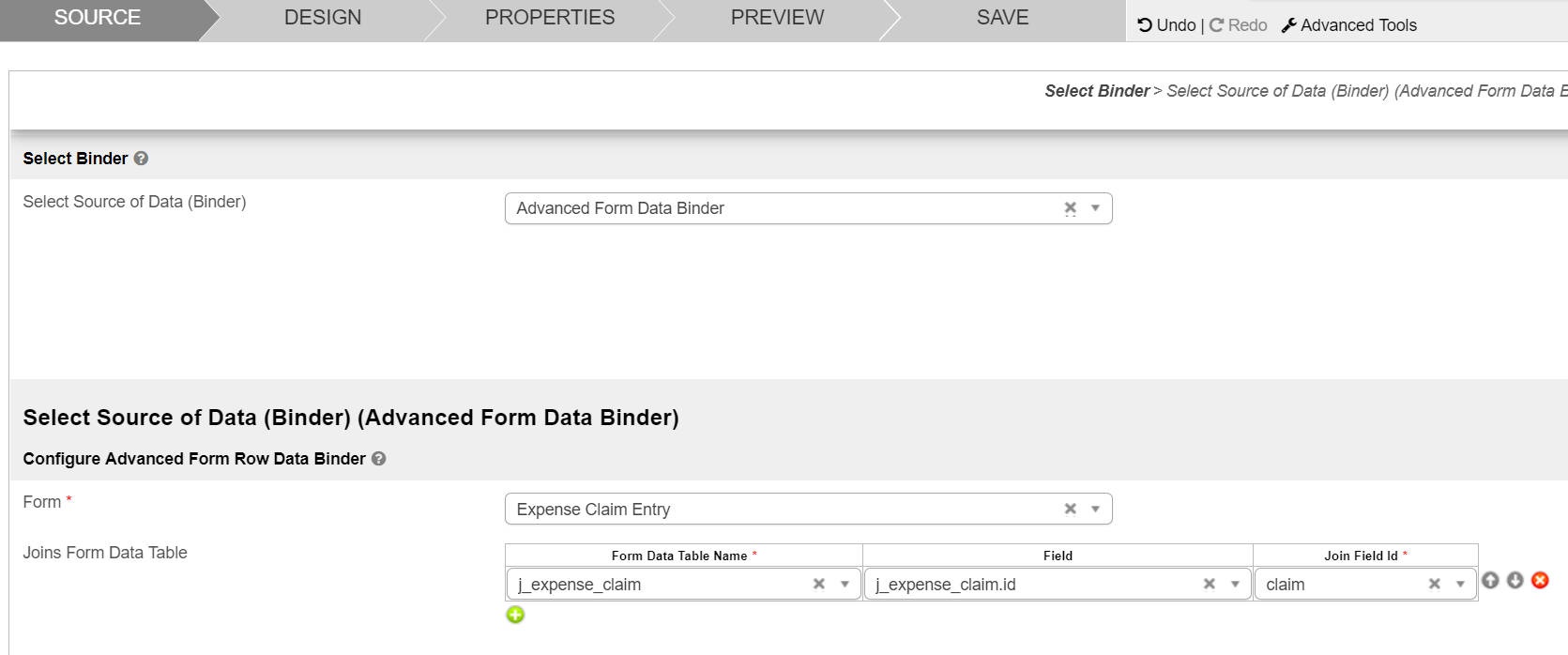1568x655 pixels.
Task: Clear the claim join field selection
Action: (x=1434, y=584)
